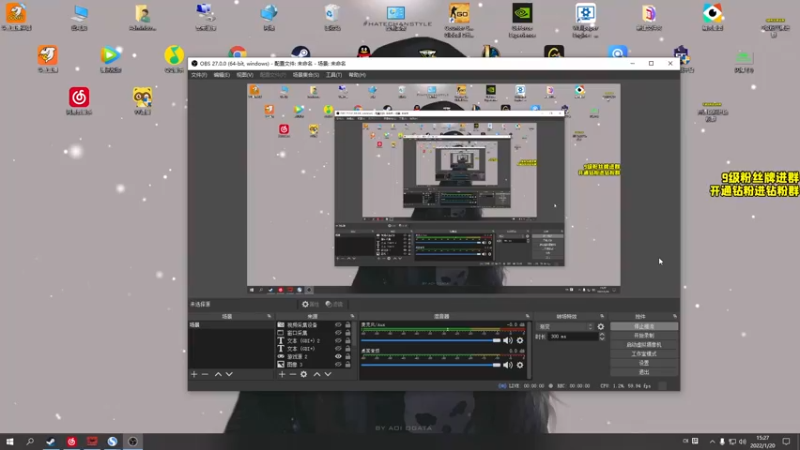Click the Stop Streaming button
The image size is (800, 450).
644,327
